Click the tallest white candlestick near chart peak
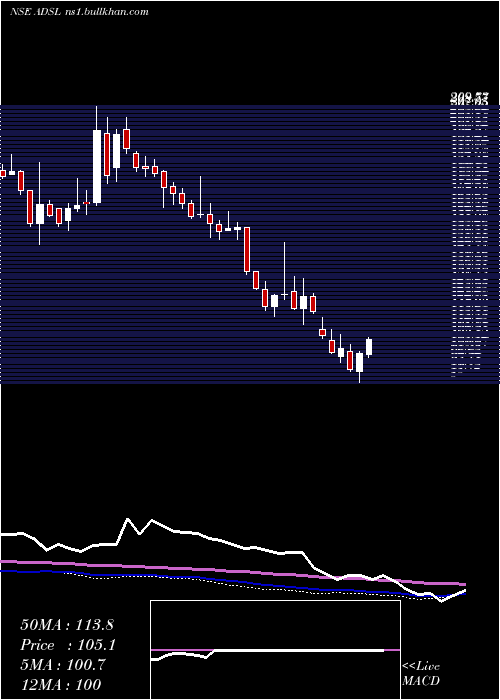The height and width of the screenshot is (700, 500). coord(97,167)
